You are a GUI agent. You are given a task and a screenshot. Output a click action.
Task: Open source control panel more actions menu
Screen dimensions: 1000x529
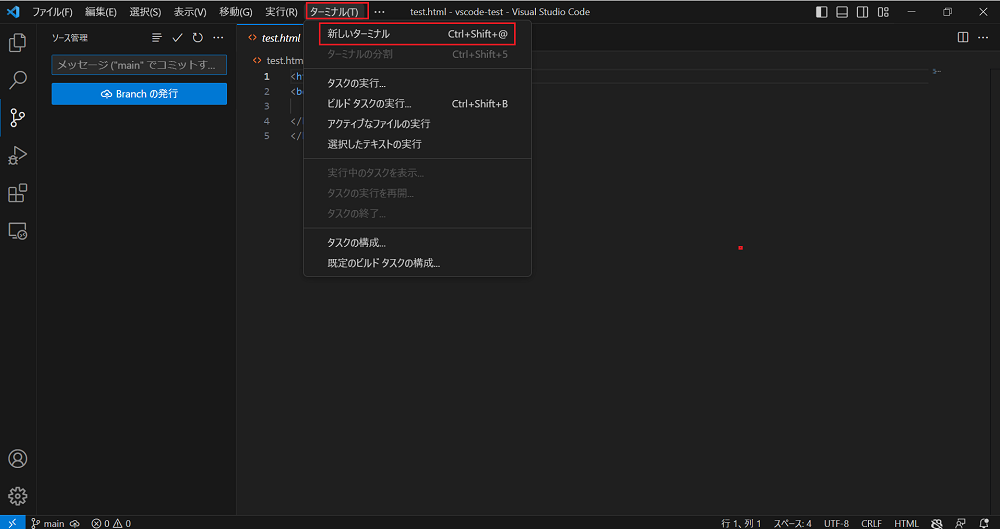pos(218,38)
